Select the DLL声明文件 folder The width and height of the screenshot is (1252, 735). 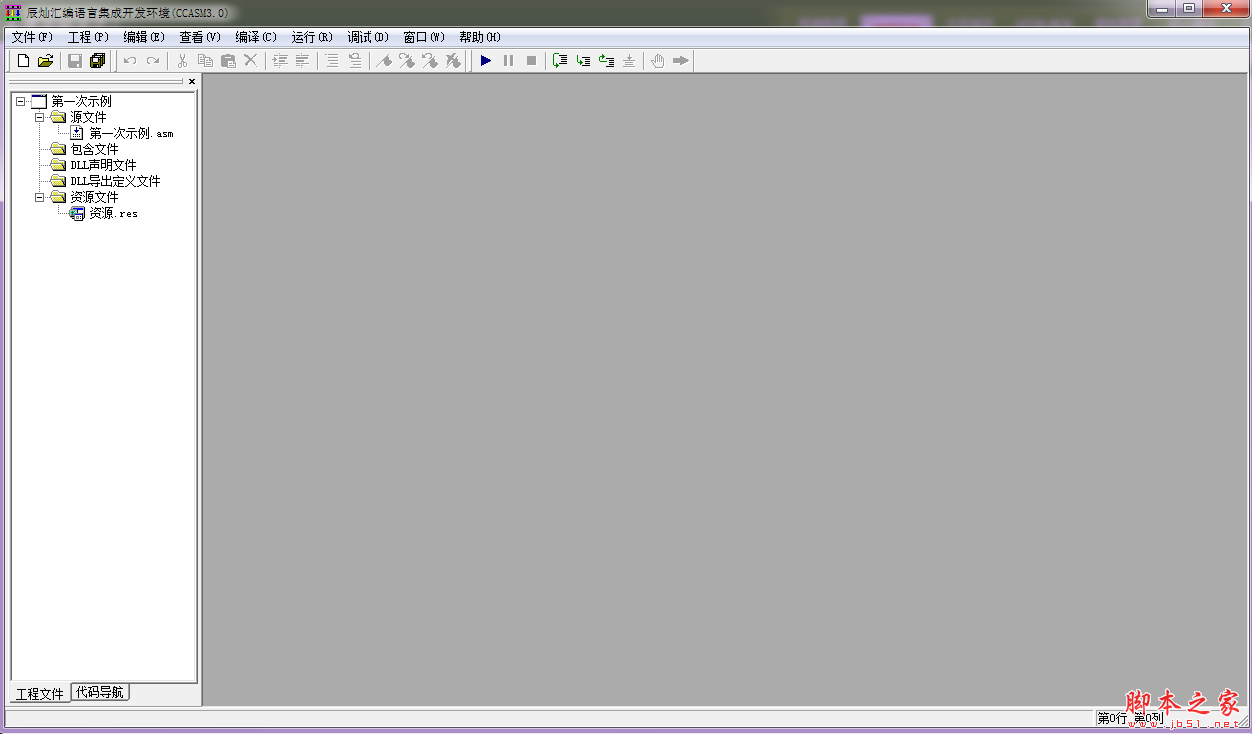[x=103, y=165]
